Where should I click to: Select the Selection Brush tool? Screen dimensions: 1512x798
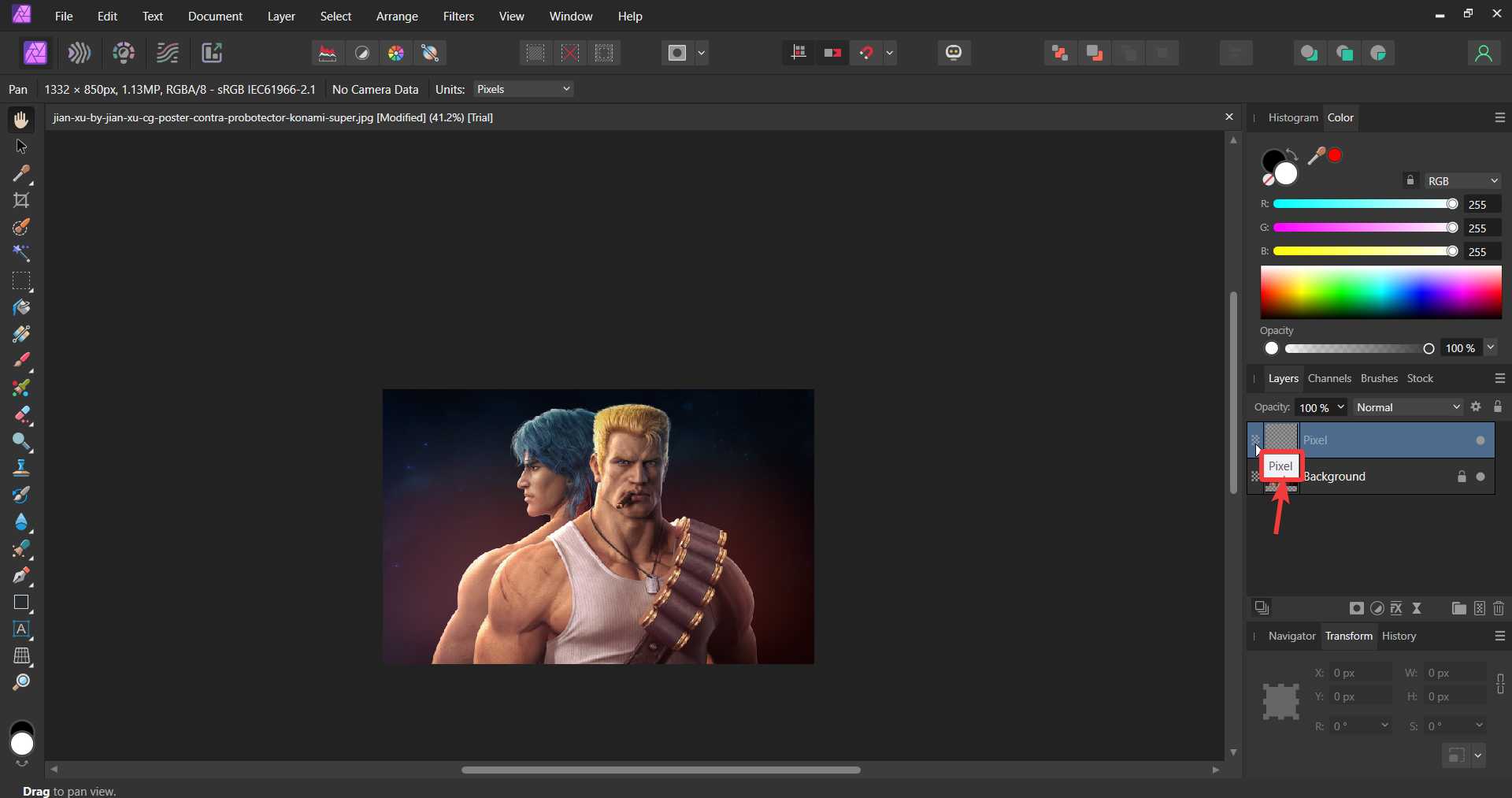(21, 227)
